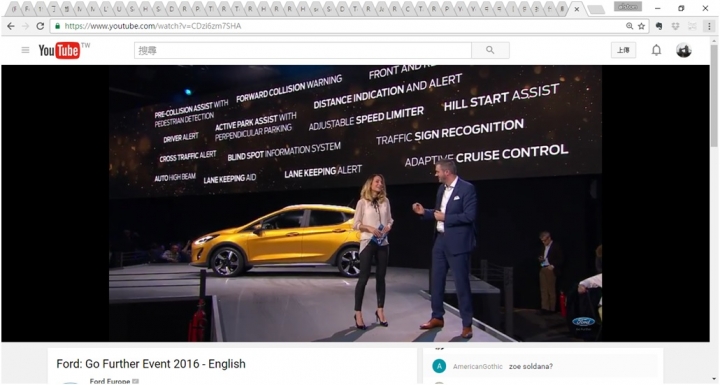The height and width of the screenshot is (385, 720).
Task: Reload the page
Action: pos(40,26)
